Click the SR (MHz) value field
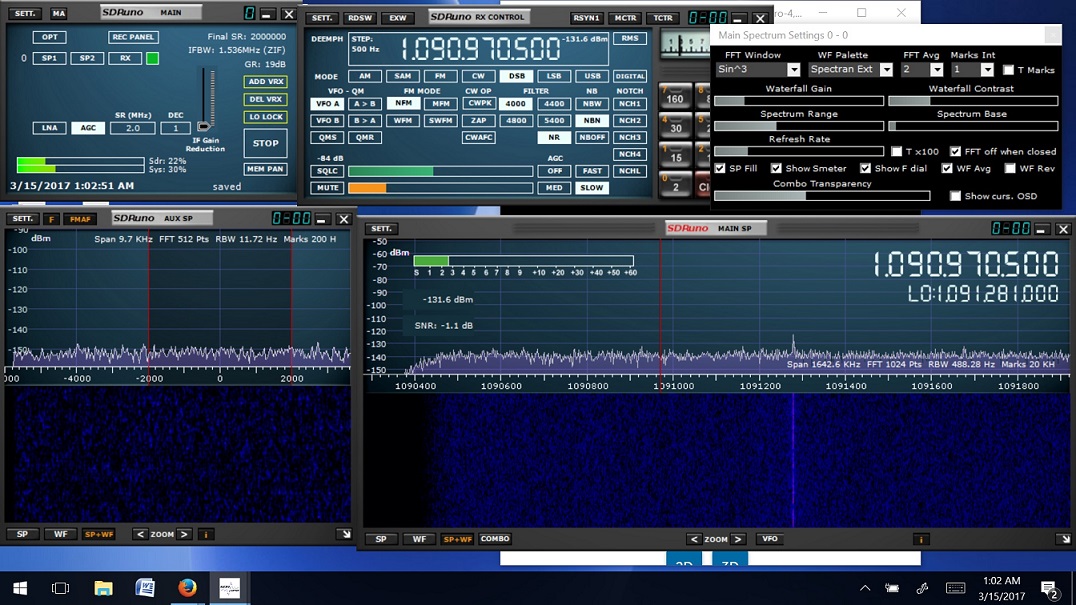Viewport: 1076px width, 605px height. pyautogui.click(x=132, y=128)
